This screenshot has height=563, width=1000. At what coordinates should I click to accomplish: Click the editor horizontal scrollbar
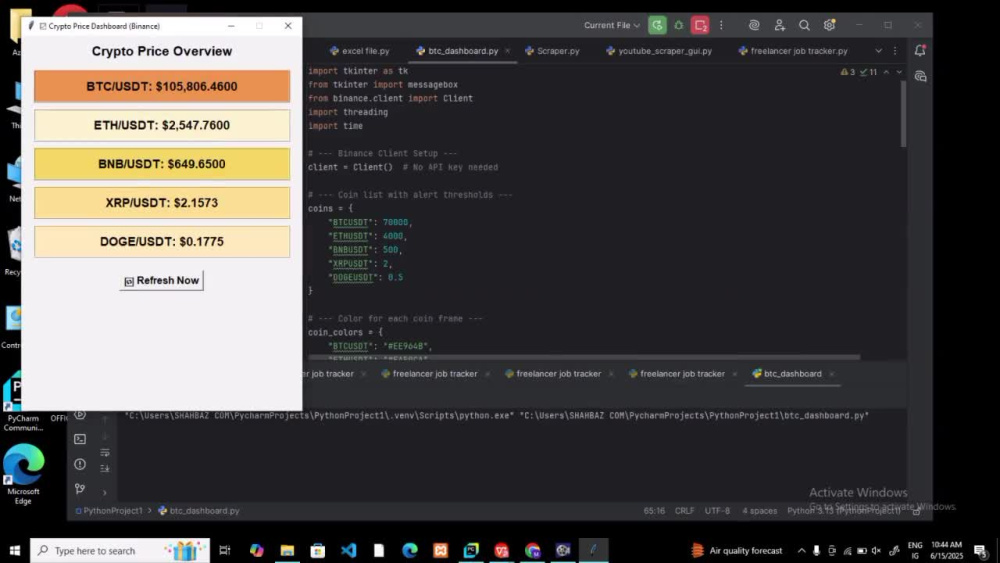584,357
